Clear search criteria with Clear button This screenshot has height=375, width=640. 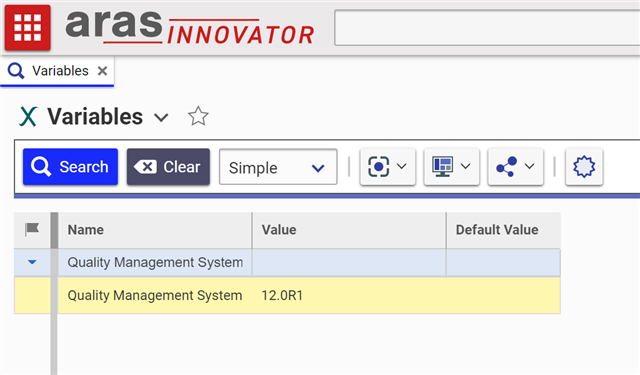coord(168,167)
